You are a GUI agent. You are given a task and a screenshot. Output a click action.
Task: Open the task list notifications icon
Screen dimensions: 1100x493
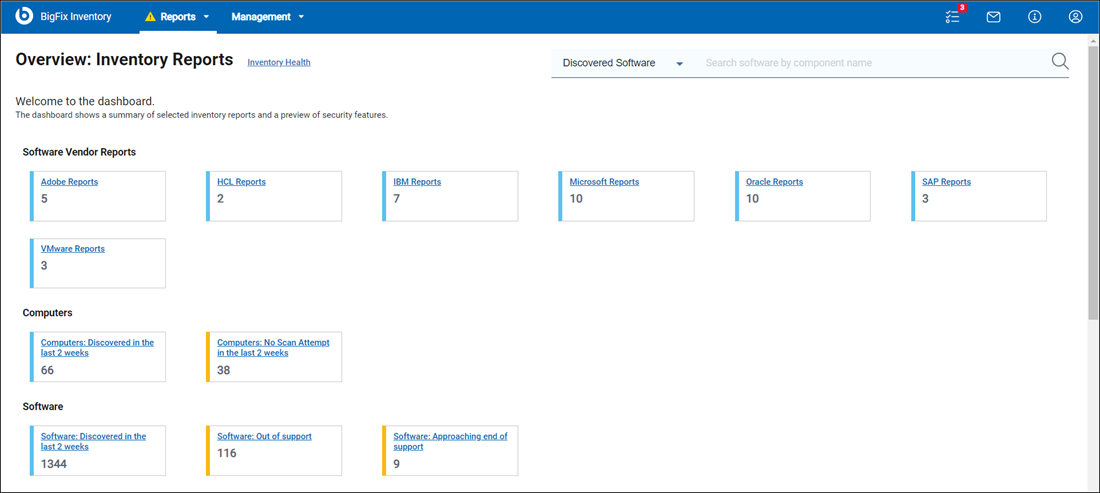coord(952,16)
